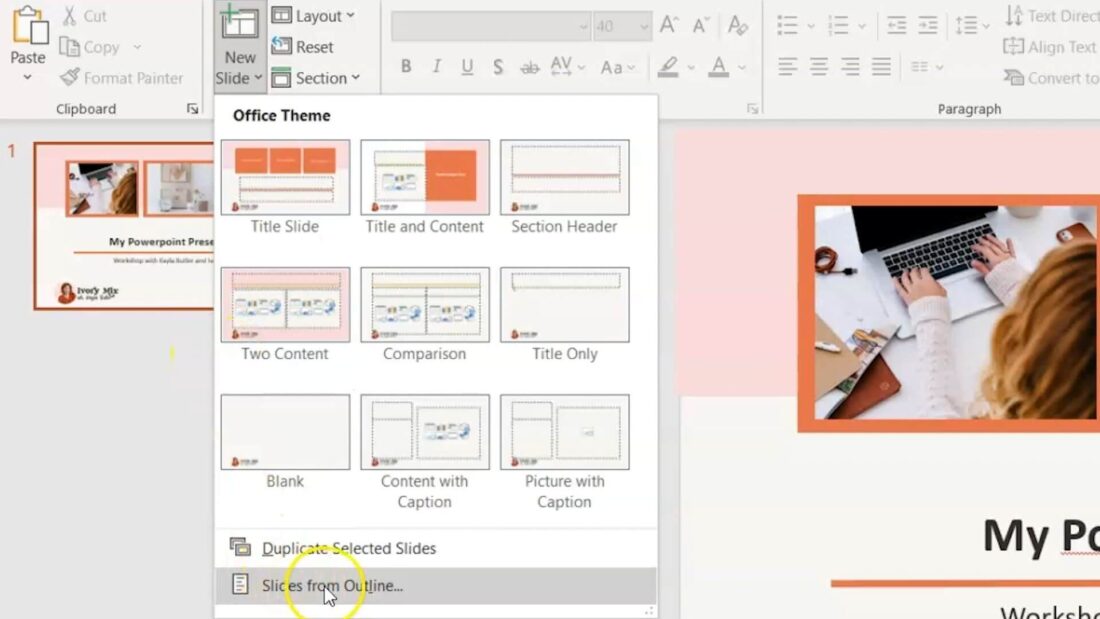This screenshot has height=619, width=1100.
Task: Choose Slides from Outline
Action: (330, 586)
